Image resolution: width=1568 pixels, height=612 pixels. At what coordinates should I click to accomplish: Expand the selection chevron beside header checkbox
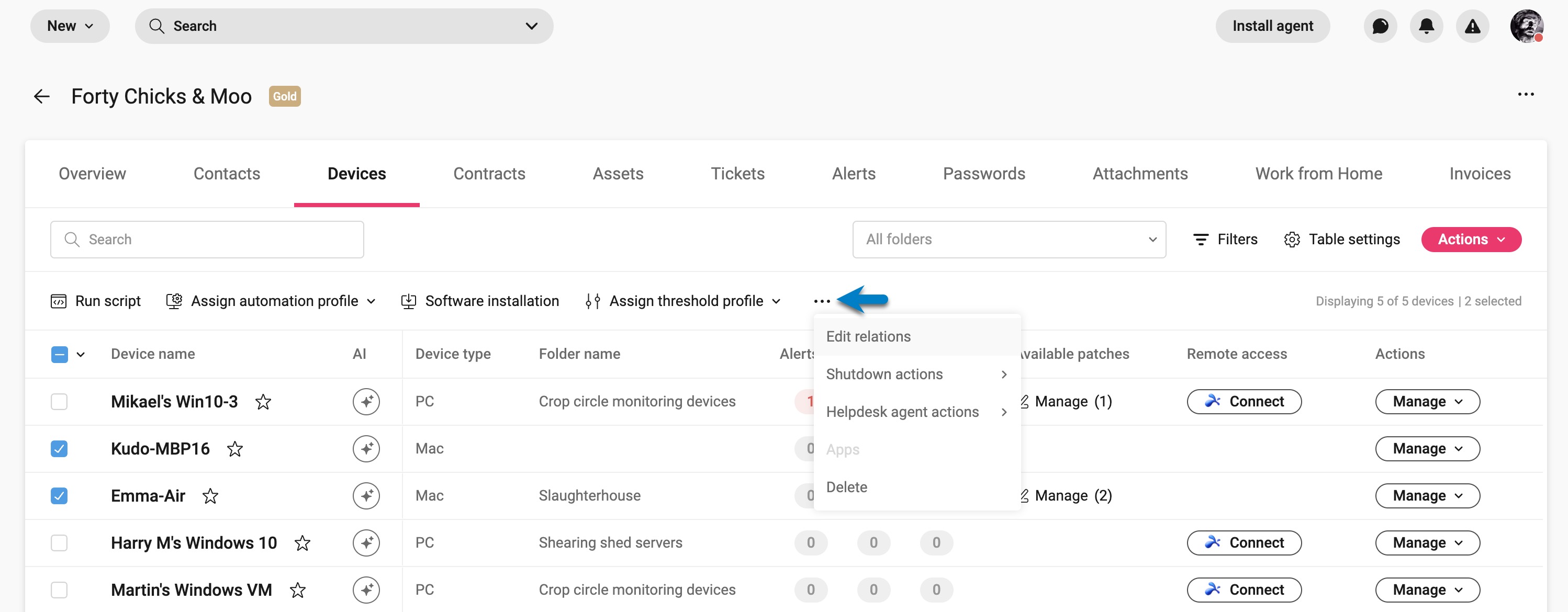[81, 355]
